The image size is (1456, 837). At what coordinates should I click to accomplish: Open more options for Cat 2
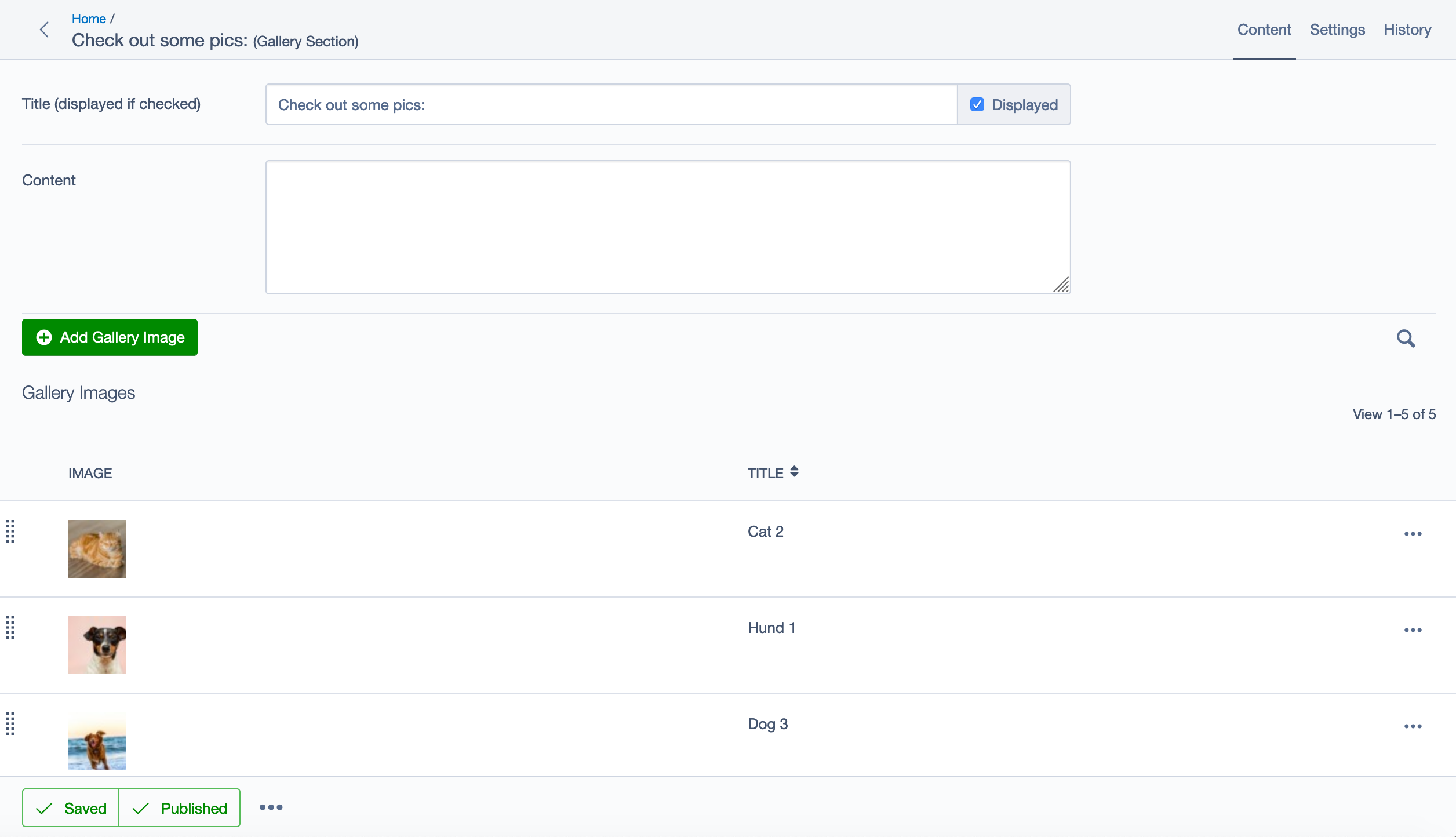tap(1413, 534)
